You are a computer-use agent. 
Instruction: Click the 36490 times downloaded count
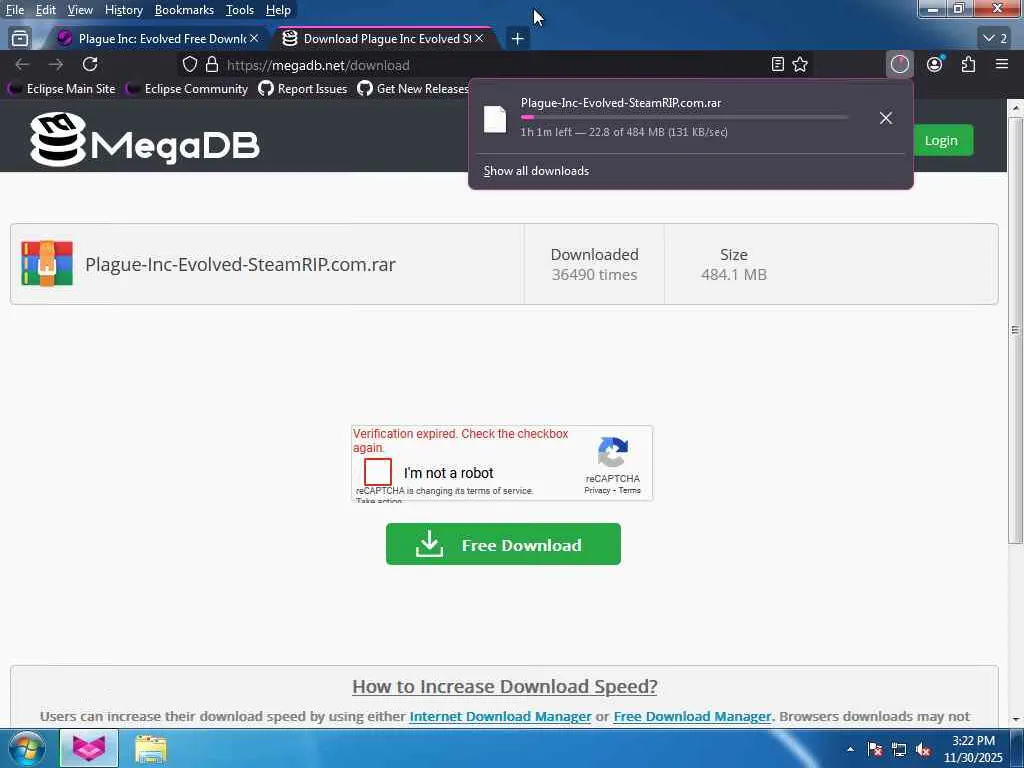point(594,275)
